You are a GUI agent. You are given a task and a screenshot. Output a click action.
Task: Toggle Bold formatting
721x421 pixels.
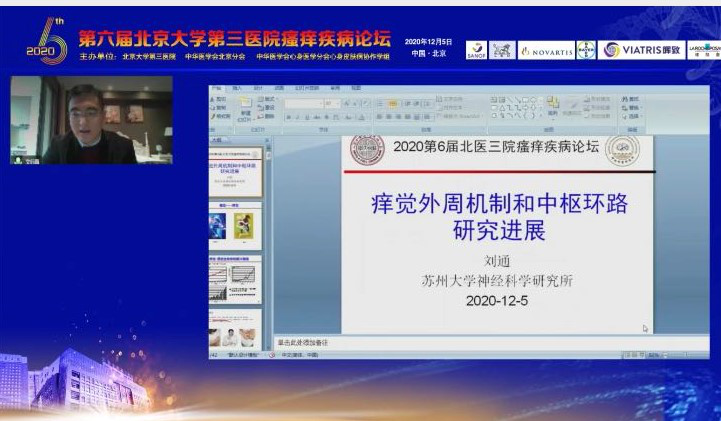pos(288,117)
